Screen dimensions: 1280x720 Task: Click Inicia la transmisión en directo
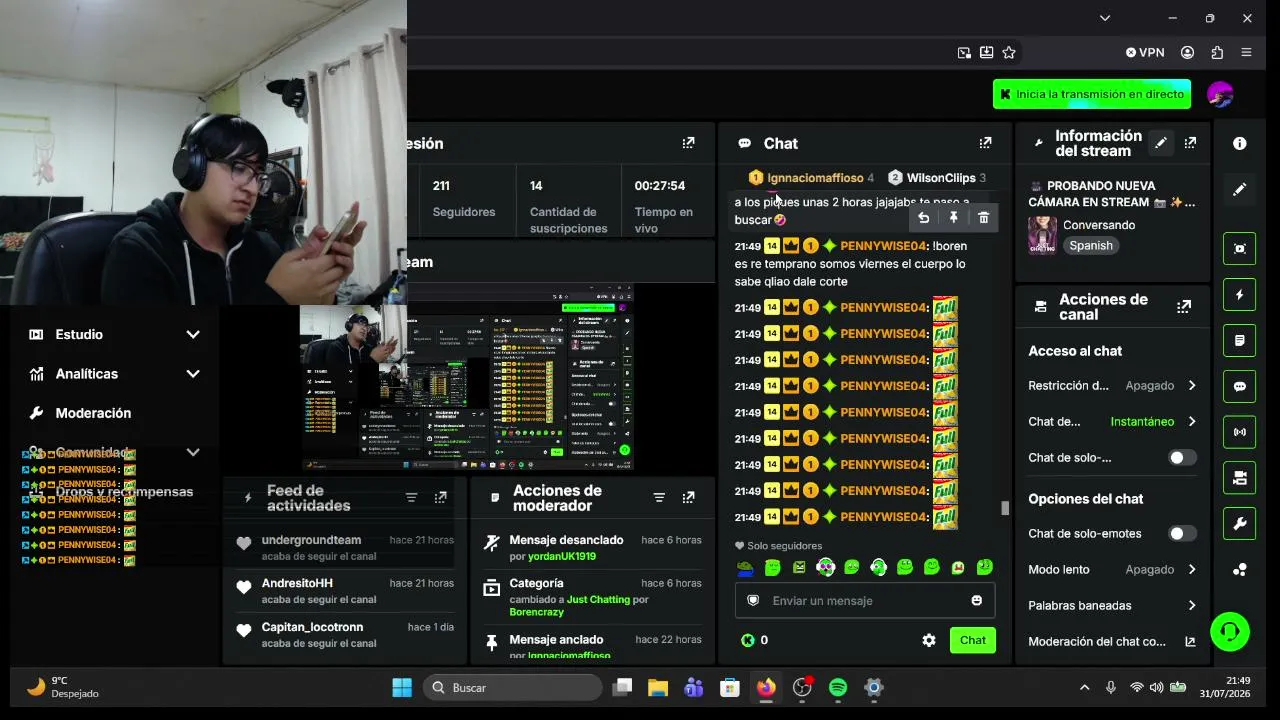pos(1092,94)
